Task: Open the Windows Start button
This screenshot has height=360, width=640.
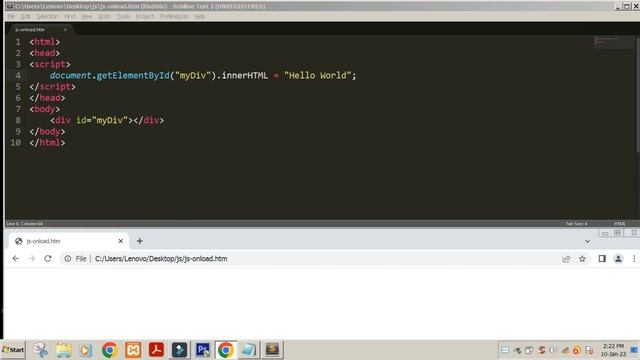Action: pyautogui.click(x=13, y=350)
